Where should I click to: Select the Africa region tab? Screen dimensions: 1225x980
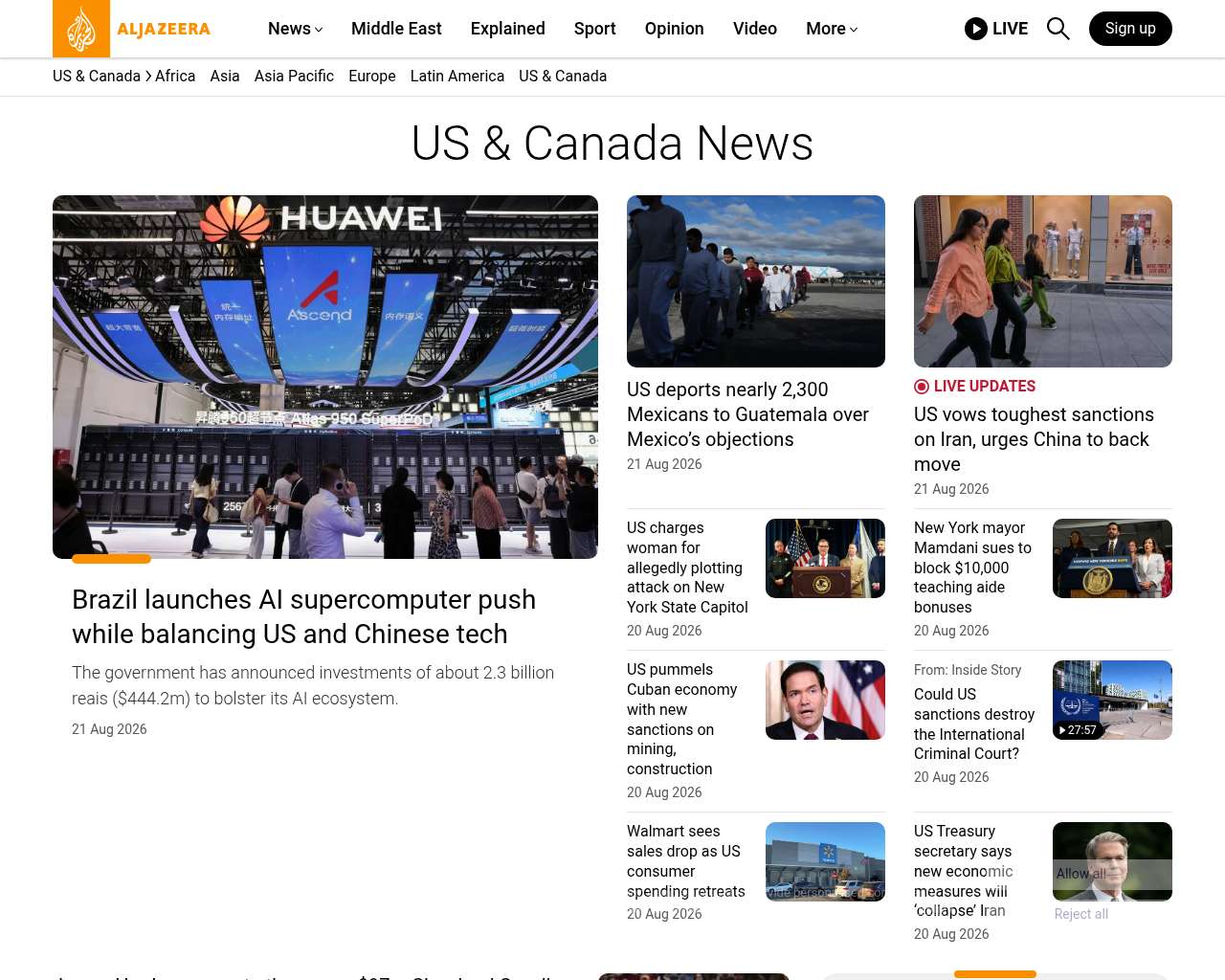175,76
